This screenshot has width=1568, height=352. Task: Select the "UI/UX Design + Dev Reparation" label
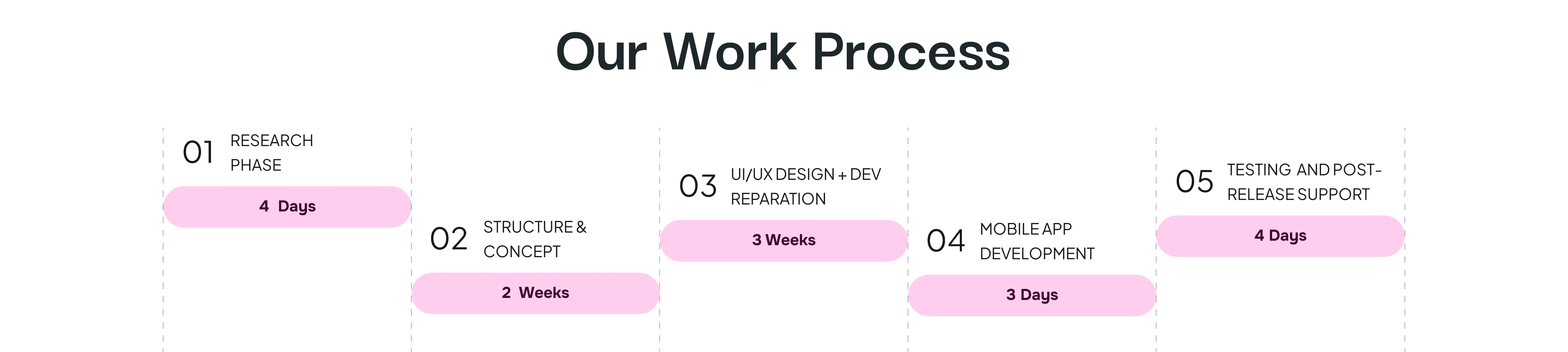[805, 186]
